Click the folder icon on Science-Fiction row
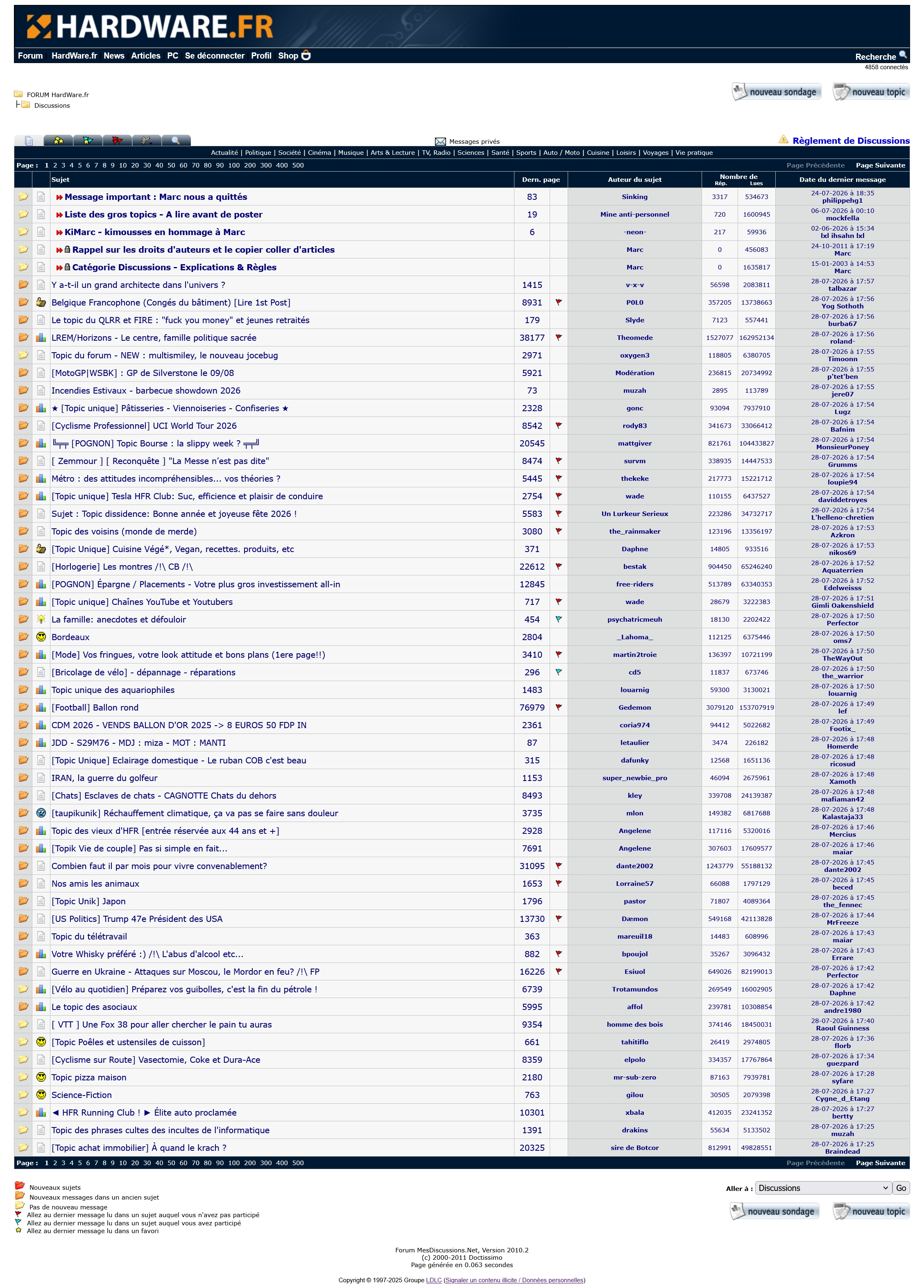924x1288 pixels. coord(23,1094)
